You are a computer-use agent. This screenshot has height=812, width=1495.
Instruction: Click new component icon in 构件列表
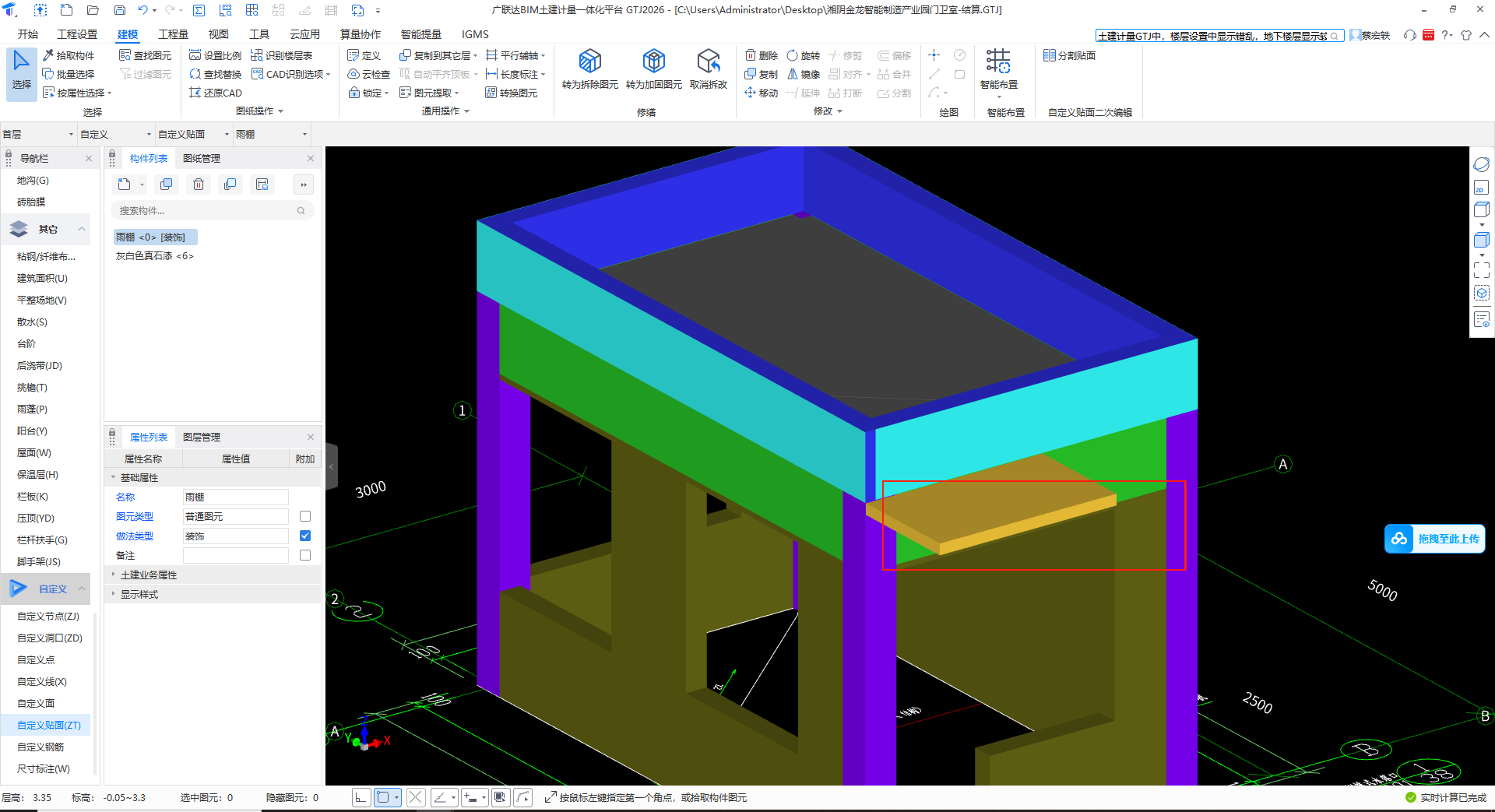(125, 185)
